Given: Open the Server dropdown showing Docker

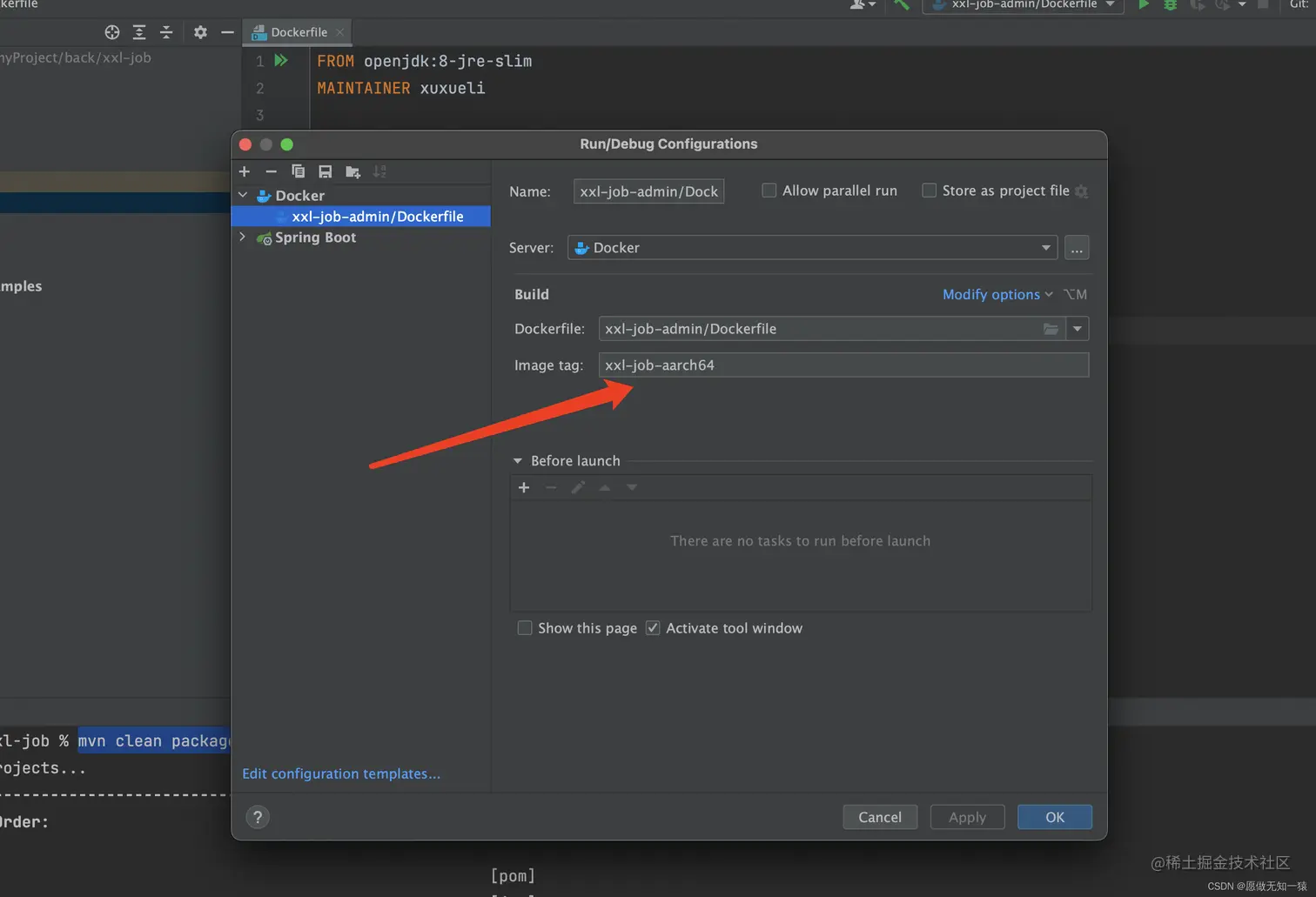Looking at the screenshot, I should tap(812, 248).
